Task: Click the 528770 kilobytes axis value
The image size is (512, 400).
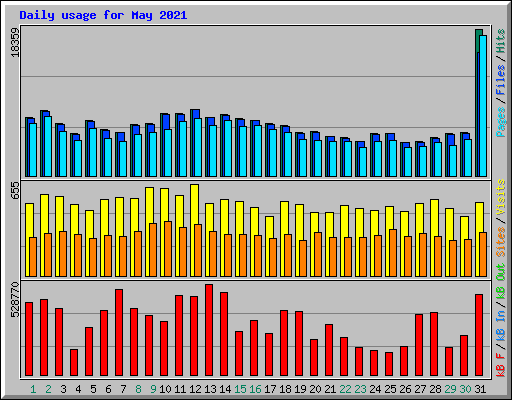Action: (x=15, y=300)
